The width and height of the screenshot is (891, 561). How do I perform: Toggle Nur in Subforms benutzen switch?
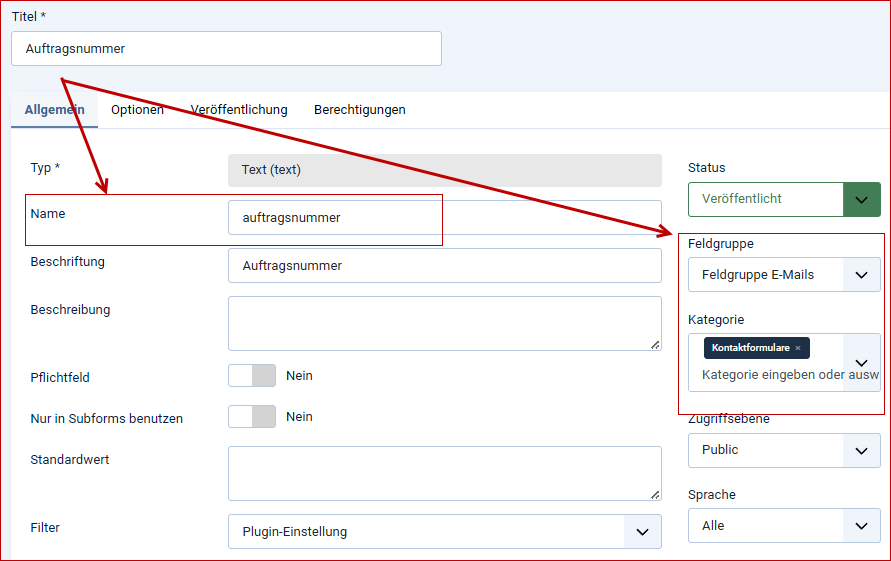[251, 417]
